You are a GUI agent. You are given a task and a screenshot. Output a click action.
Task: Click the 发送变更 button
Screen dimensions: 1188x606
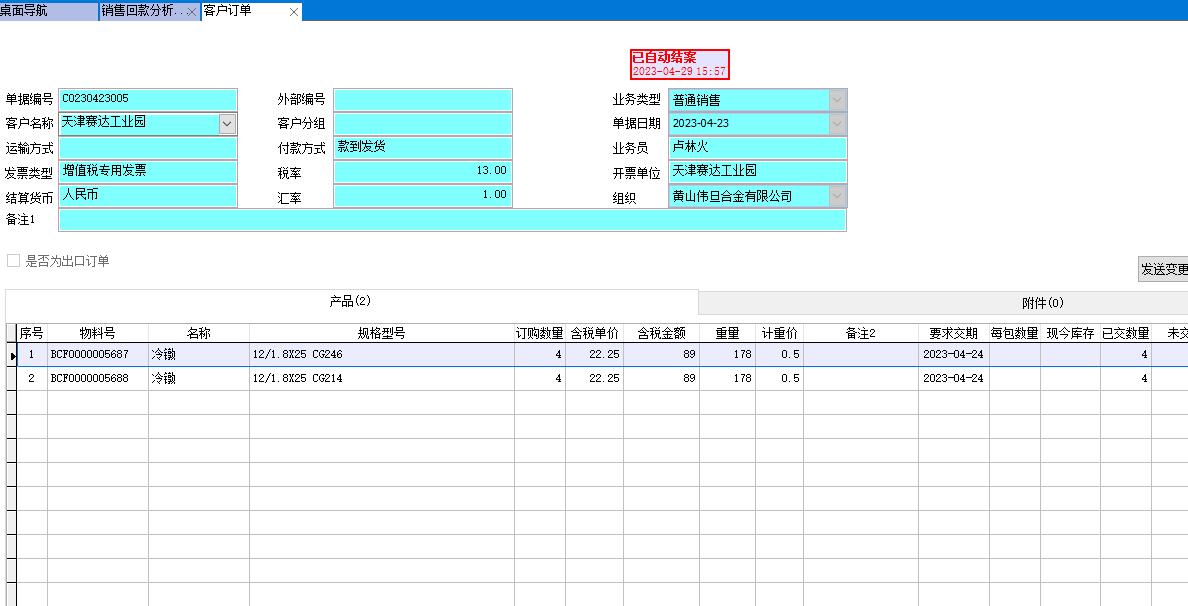pyautogui.click(x=1164, y=269)
